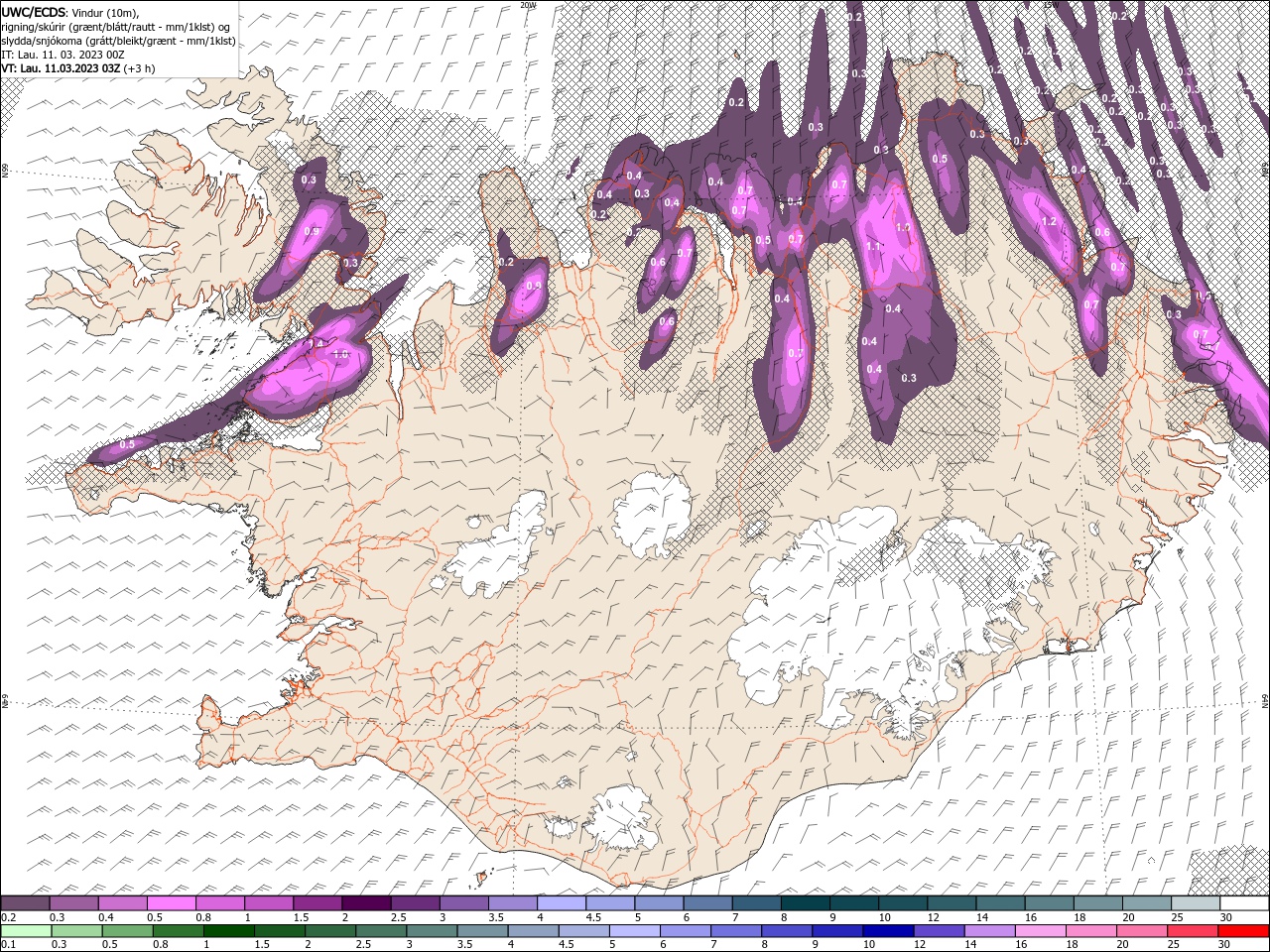Screen dimensions: 1270x952
Task: Choose the light gray 25 swatch in upper legend
Action: pos(1197,903)
